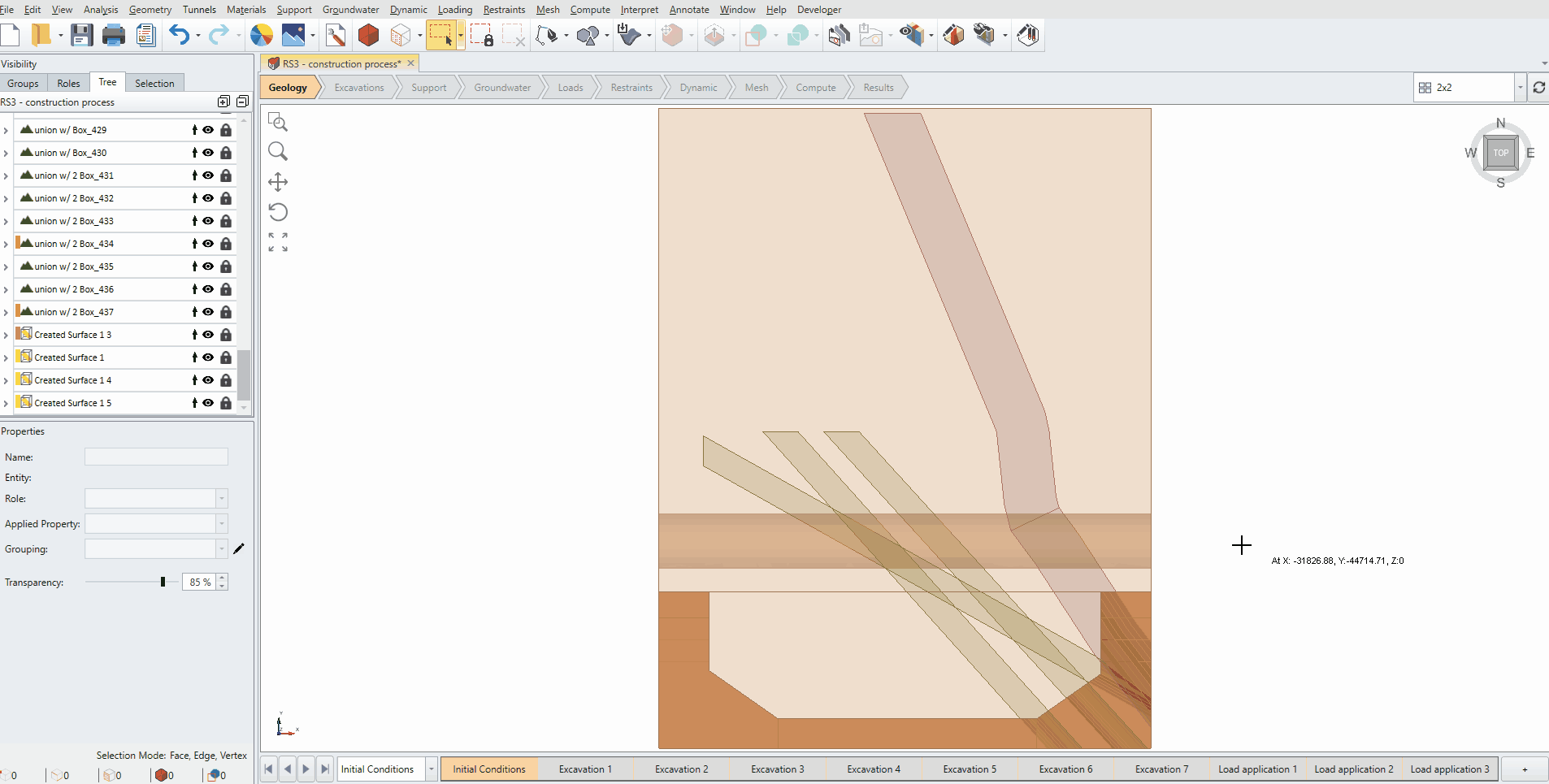
Task: Lock the Created Surface 1 entity
Action: coord(226,357)
